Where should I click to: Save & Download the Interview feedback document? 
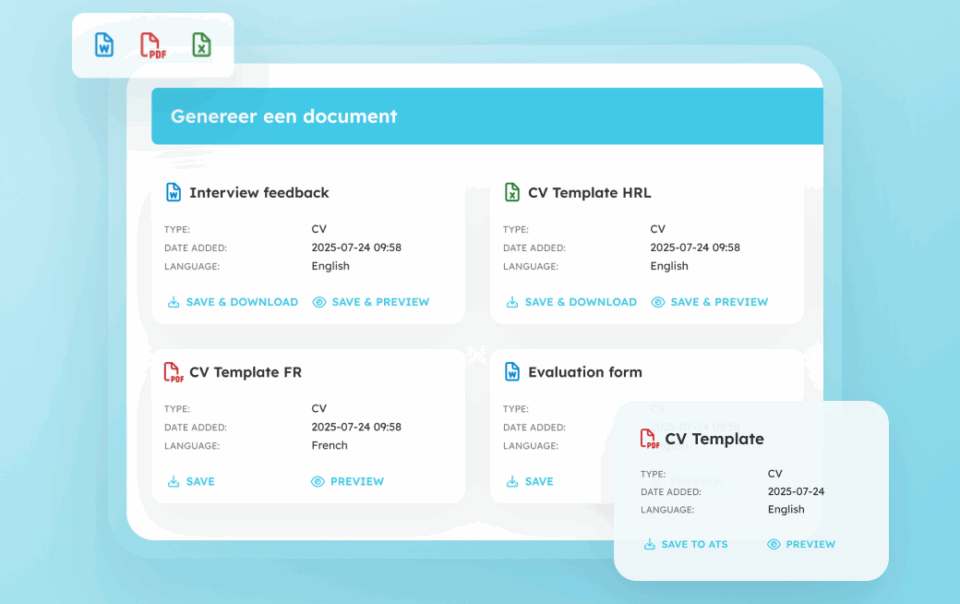click(232, 302)
